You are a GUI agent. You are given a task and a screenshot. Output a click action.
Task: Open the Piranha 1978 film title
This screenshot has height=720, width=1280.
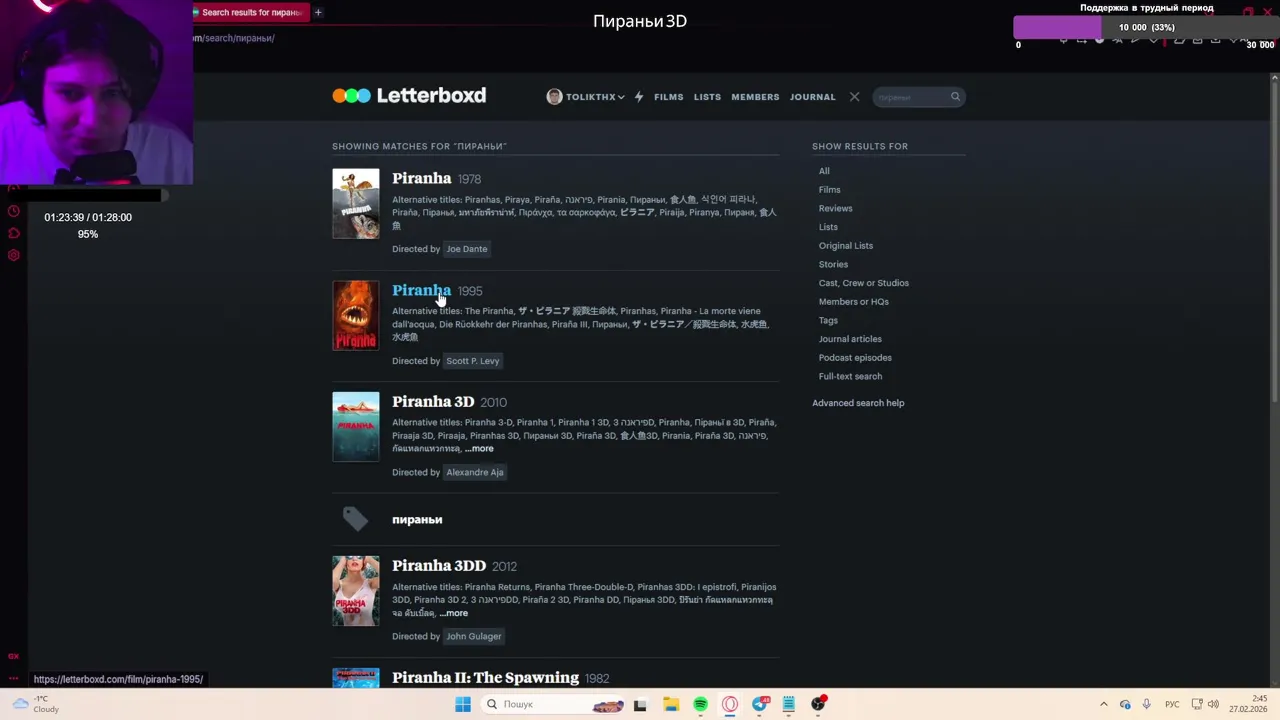click(x=422, y=178)
